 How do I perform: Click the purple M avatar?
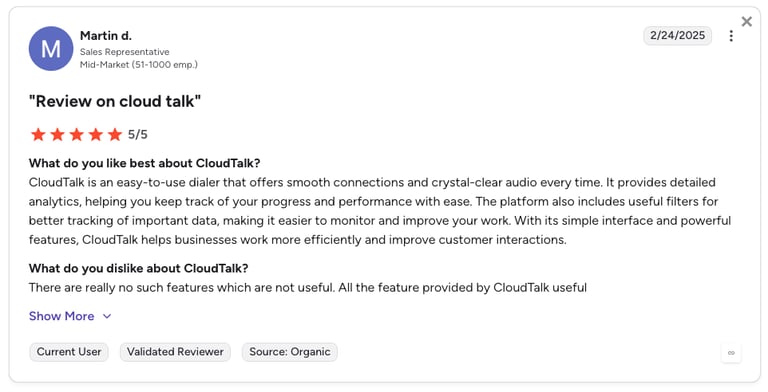pyautogui.click(x=51, y=49)
